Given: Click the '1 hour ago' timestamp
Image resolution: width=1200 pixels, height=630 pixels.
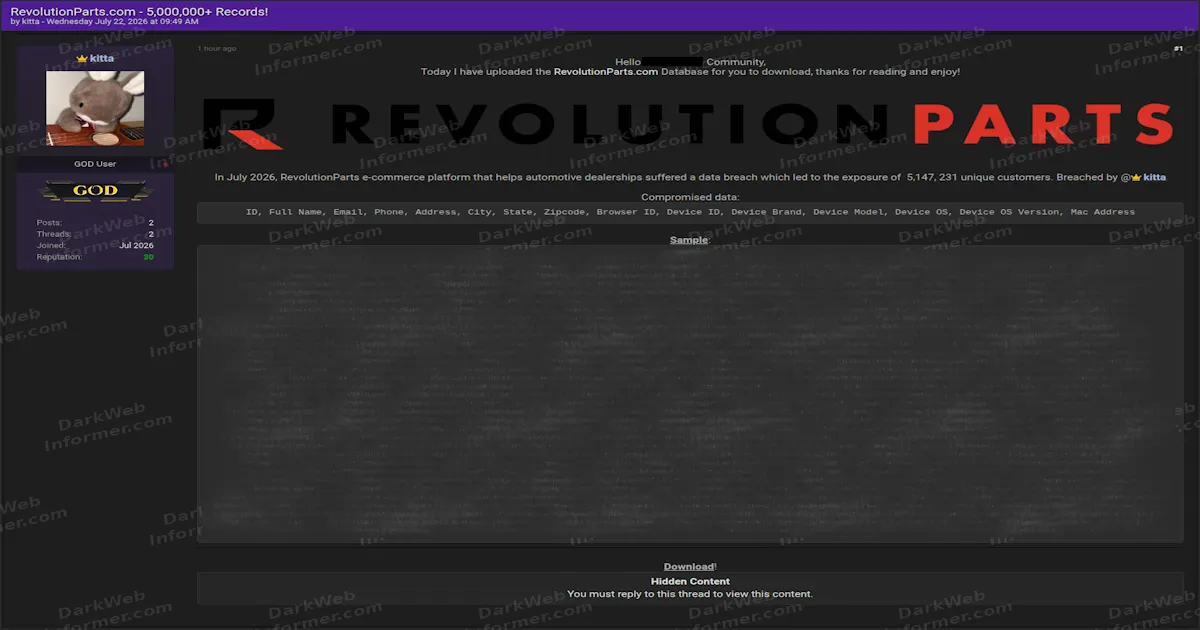Looking at the screenshot, I should 217,48.
